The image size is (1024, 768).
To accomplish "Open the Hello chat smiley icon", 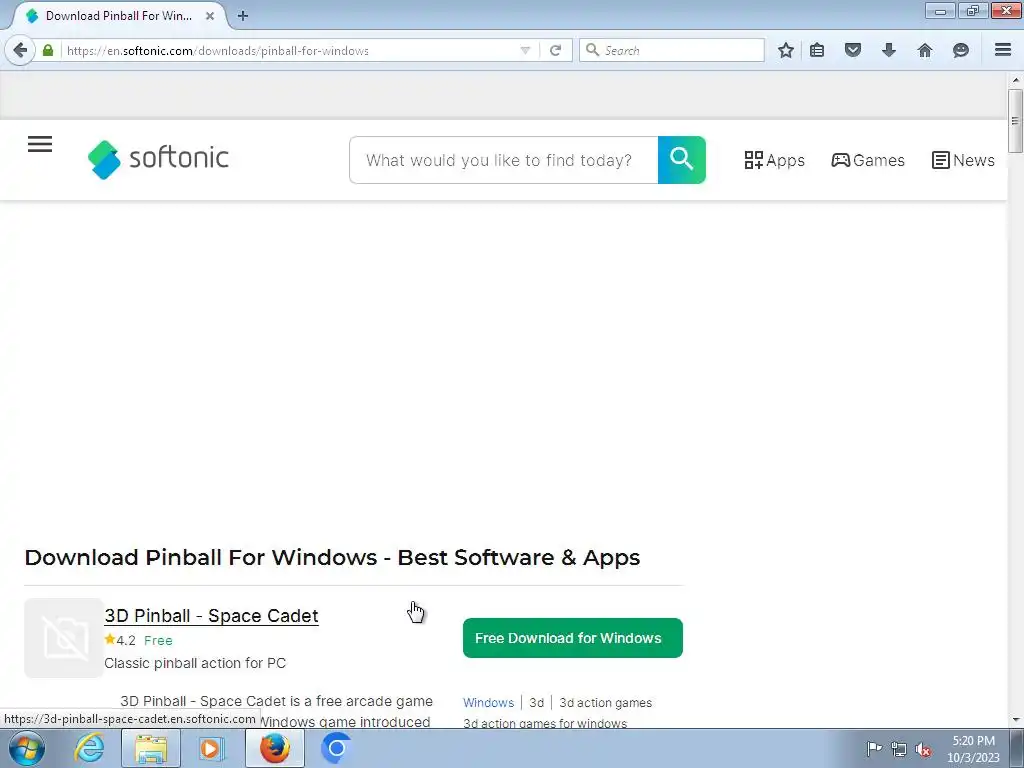I will [x=961, y=50].
